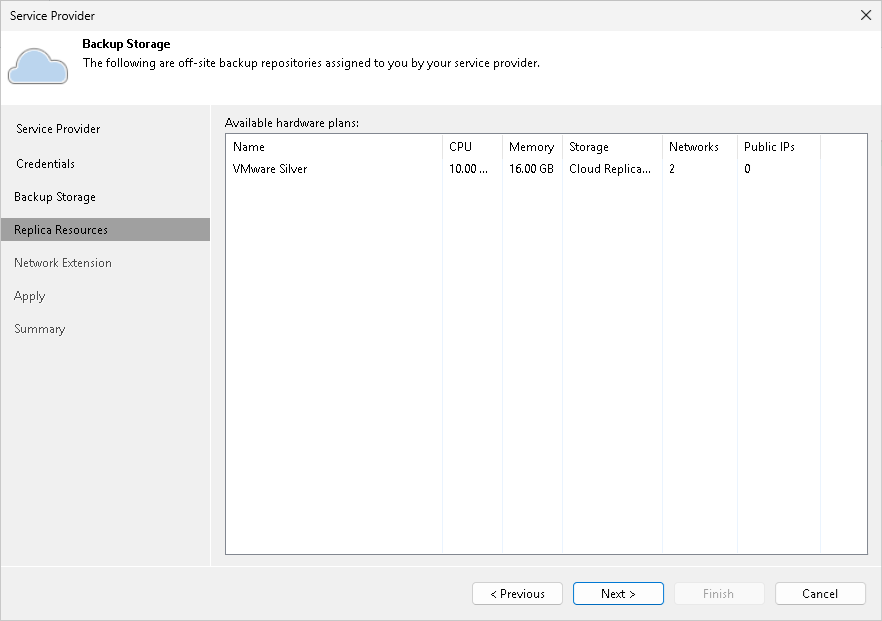The image size is (882, 621).
Task: Click the Next button
Action: pos(618,593)
